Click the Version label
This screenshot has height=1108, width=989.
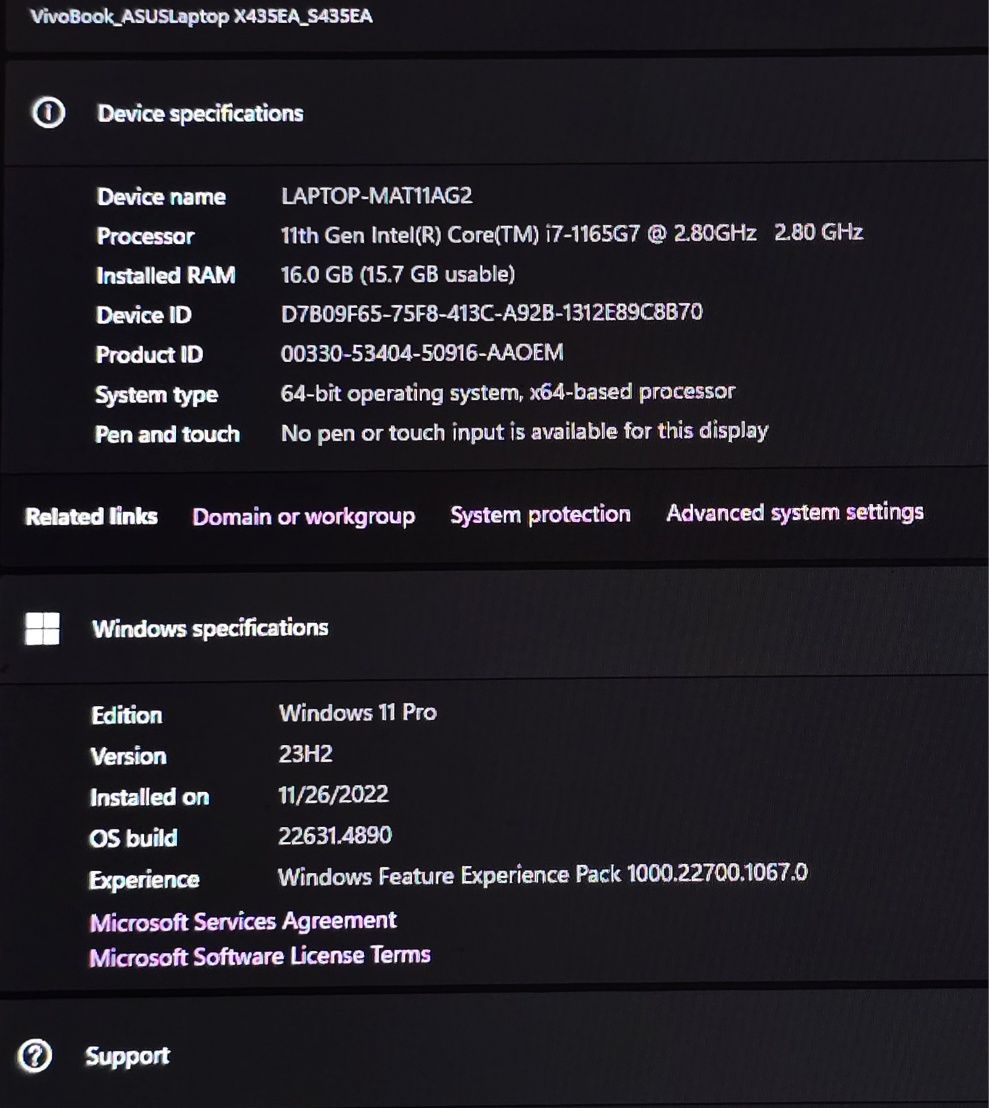click(x=128, y=756)
